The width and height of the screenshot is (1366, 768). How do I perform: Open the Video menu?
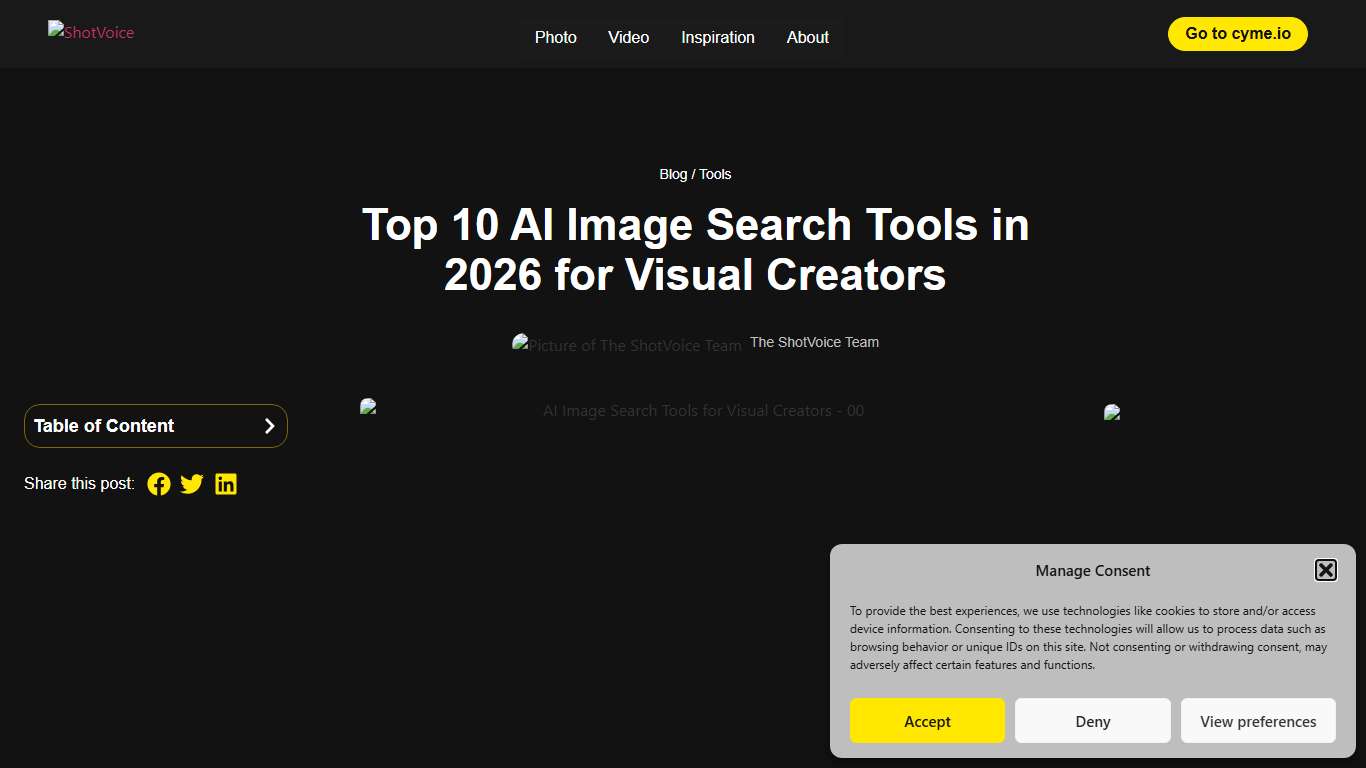[628, 37]
